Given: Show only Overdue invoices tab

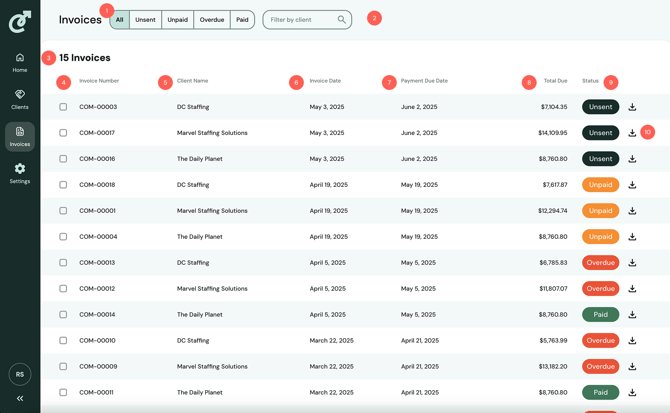Looking at the screenshot, I should coord(212,20).
